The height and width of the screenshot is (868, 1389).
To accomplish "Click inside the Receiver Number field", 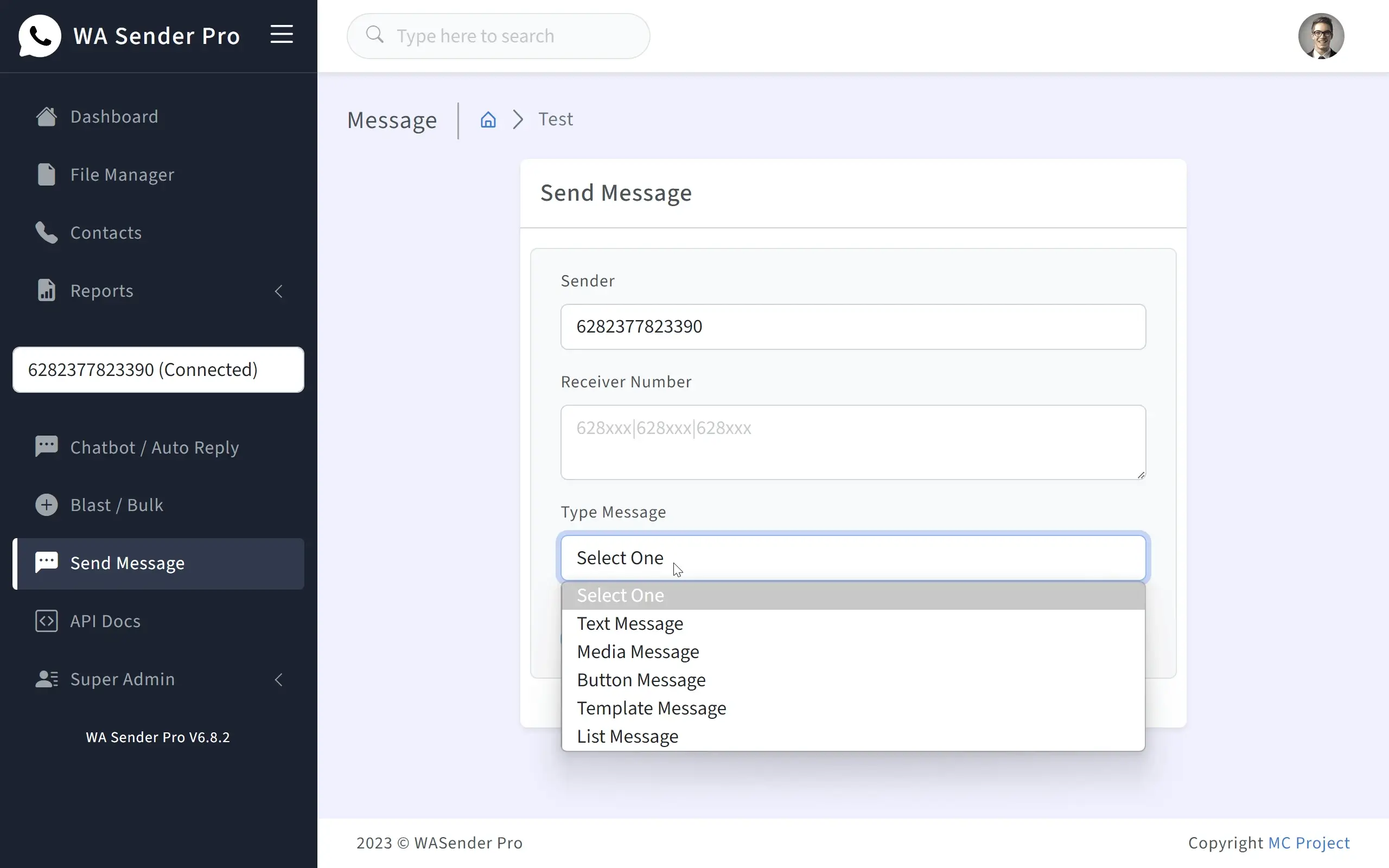I will (852, 442).
